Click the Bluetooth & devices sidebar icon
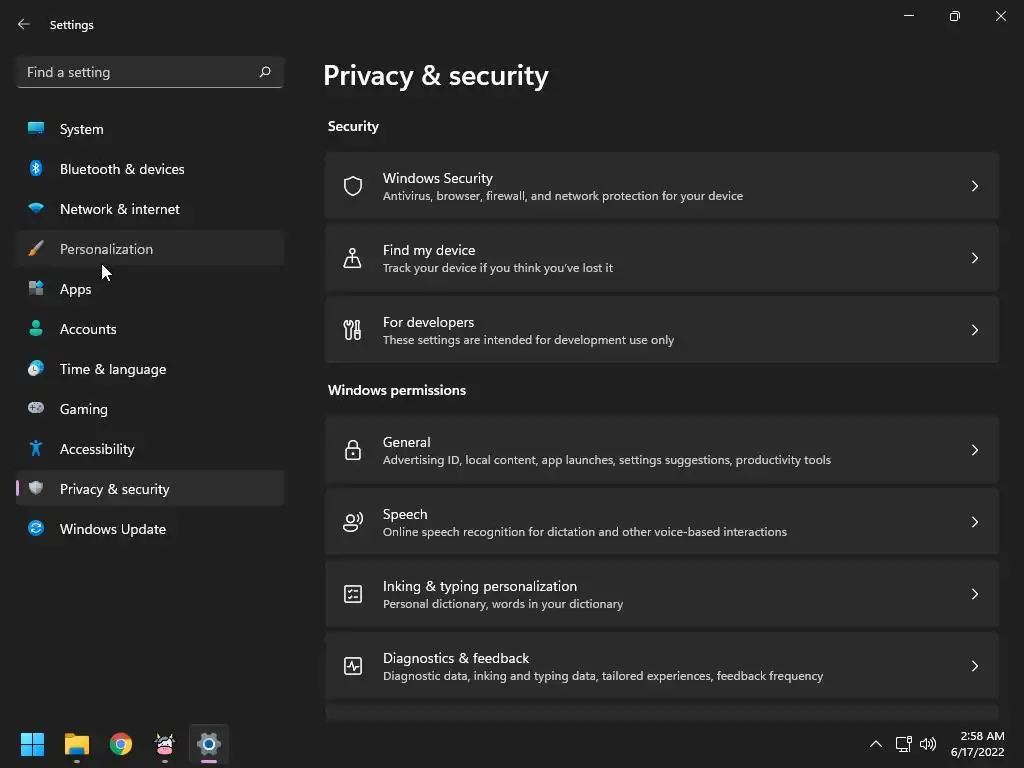The image size is (1024, 768). (36, 169)
